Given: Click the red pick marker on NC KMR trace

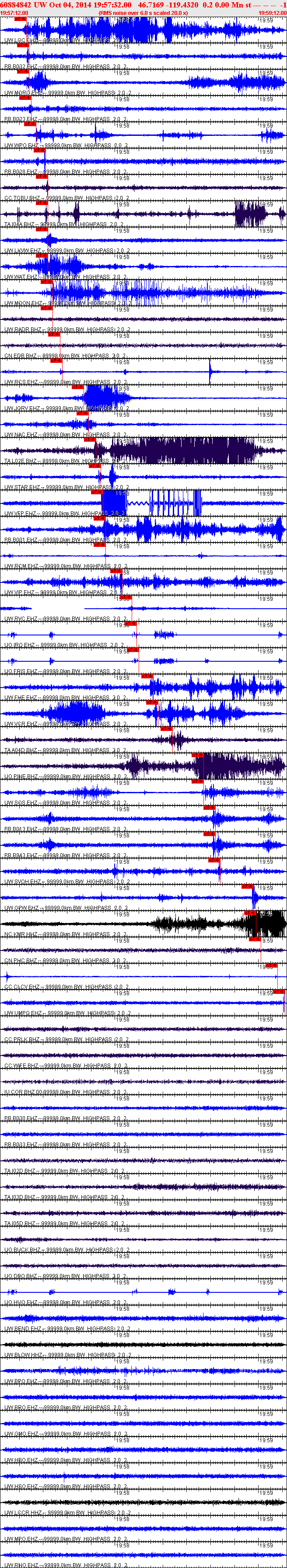Looking at the screenshot, I should (250, 912).
